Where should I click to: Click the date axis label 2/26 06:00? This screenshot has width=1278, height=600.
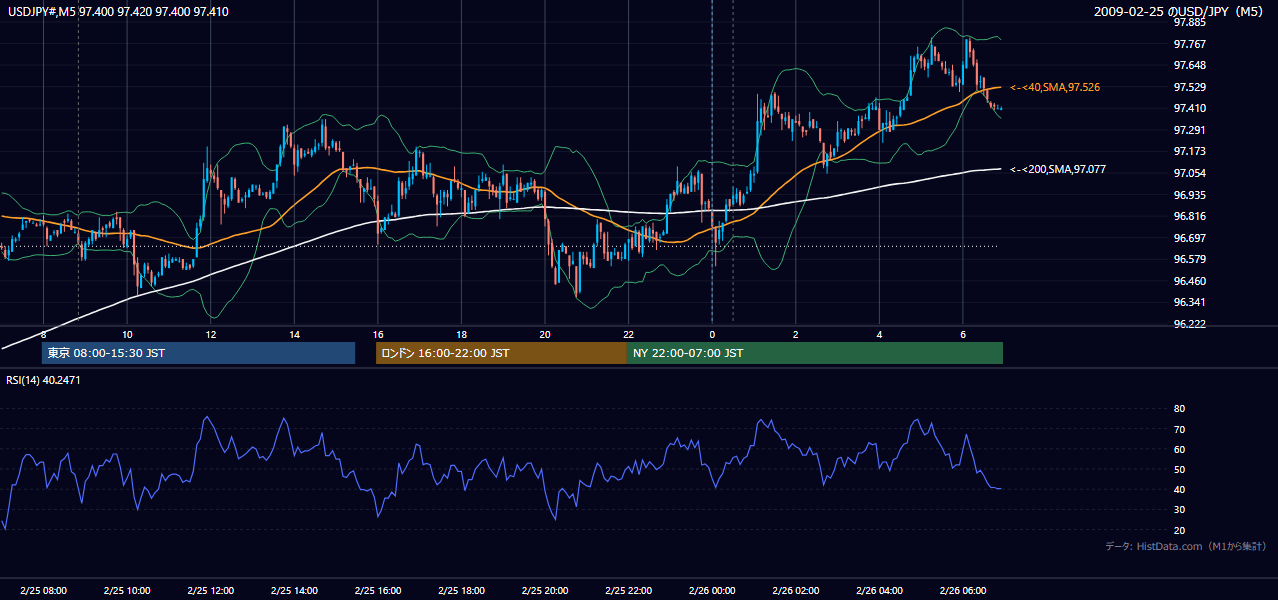pos(962,591)
